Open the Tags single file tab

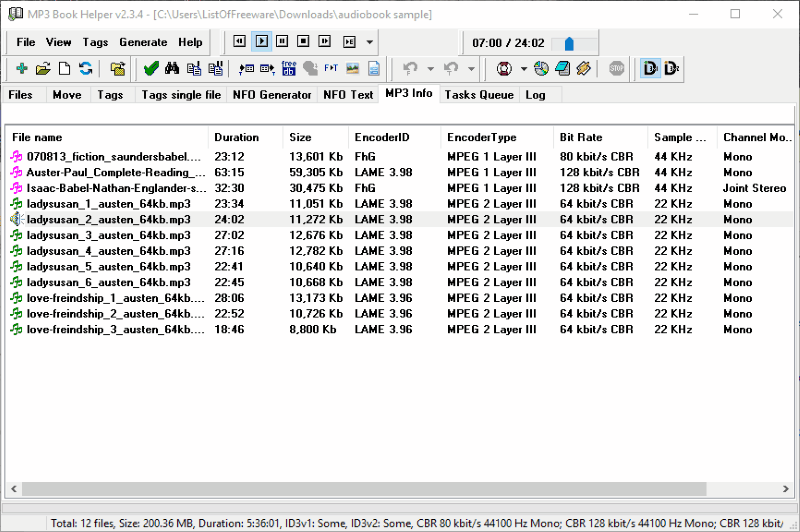tap(181, 95)
